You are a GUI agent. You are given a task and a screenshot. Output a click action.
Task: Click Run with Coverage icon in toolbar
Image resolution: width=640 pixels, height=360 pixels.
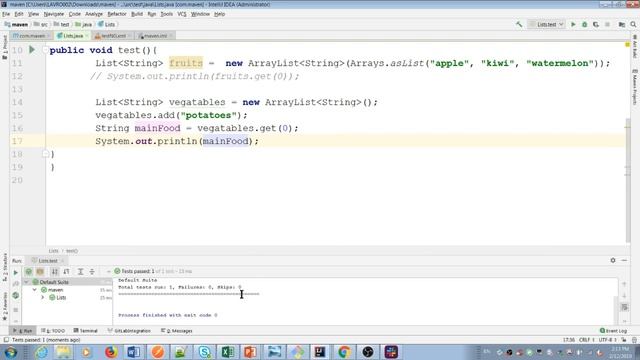596,24
